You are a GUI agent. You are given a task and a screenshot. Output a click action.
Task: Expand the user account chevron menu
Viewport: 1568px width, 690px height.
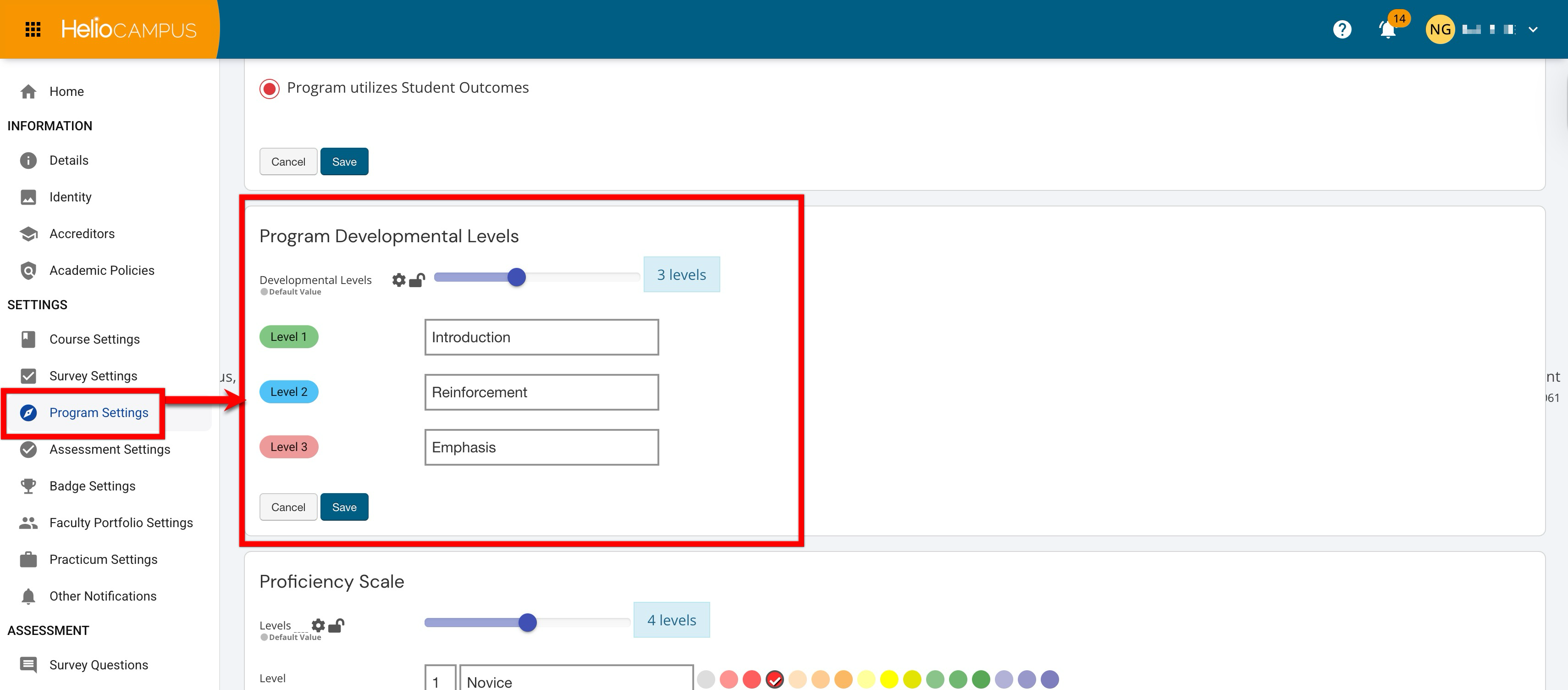coord(1533,29)
